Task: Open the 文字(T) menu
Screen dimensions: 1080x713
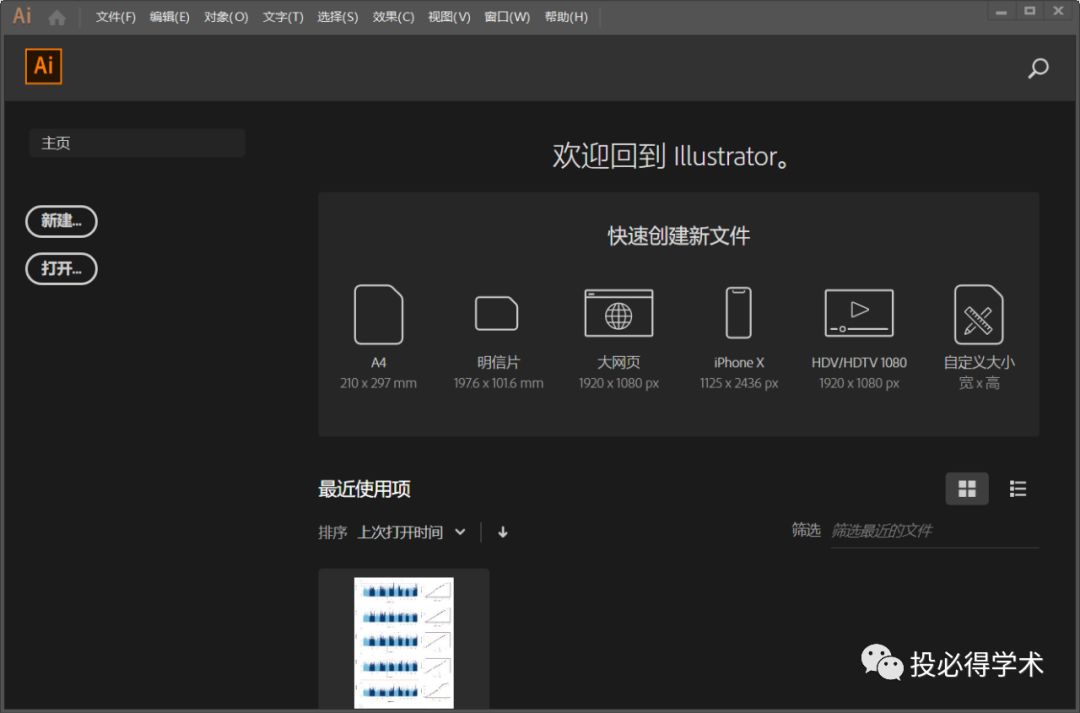Action: click(282, 17)
